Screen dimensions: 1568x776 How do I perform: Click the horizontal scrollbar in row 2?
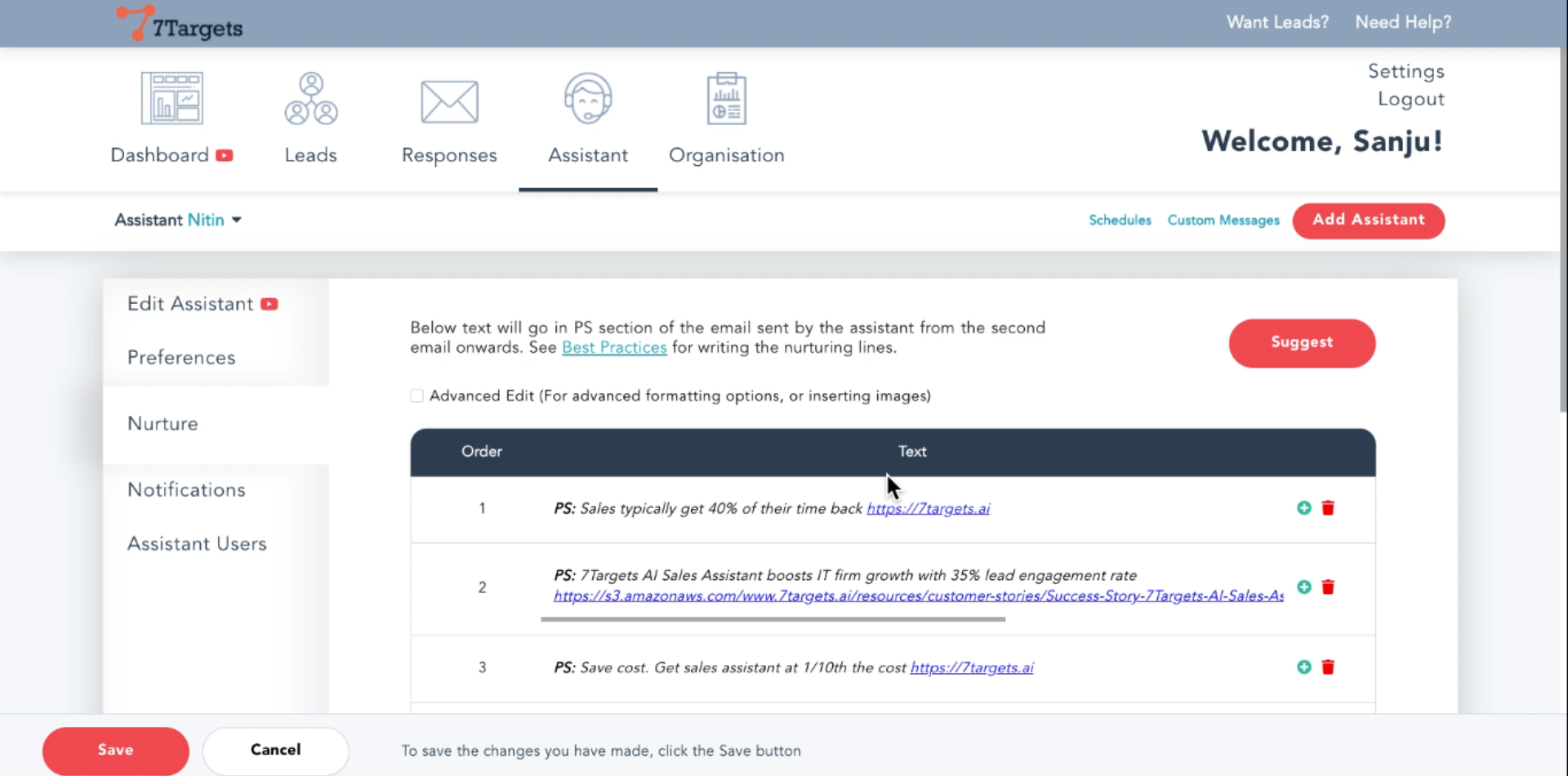(773, 619)
